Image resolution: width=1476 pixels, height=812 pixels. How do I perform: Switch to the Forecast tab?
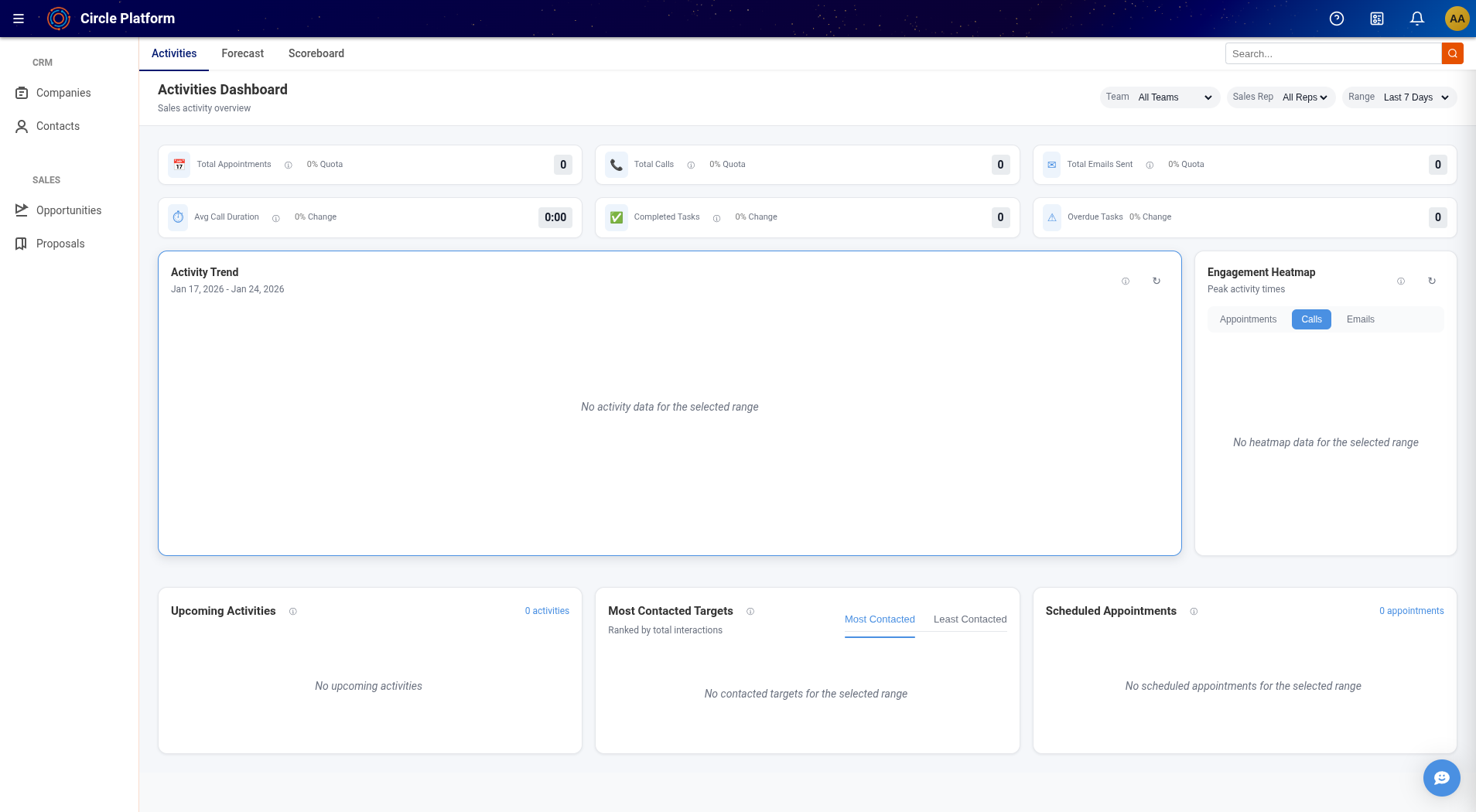(x=242, y=53)
